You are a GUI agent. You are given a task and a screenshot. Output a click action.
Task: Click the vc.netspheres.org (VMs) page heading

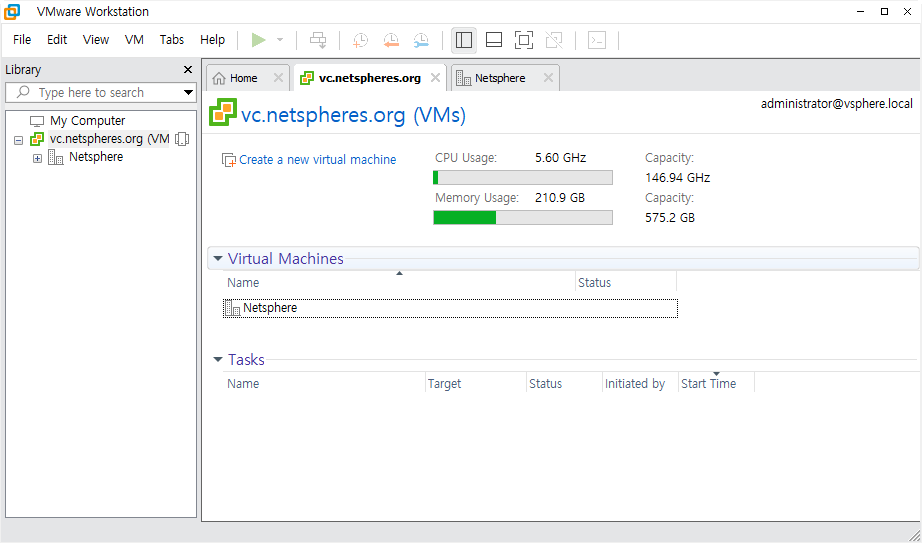pyautogui.click(x=353, y=115)
